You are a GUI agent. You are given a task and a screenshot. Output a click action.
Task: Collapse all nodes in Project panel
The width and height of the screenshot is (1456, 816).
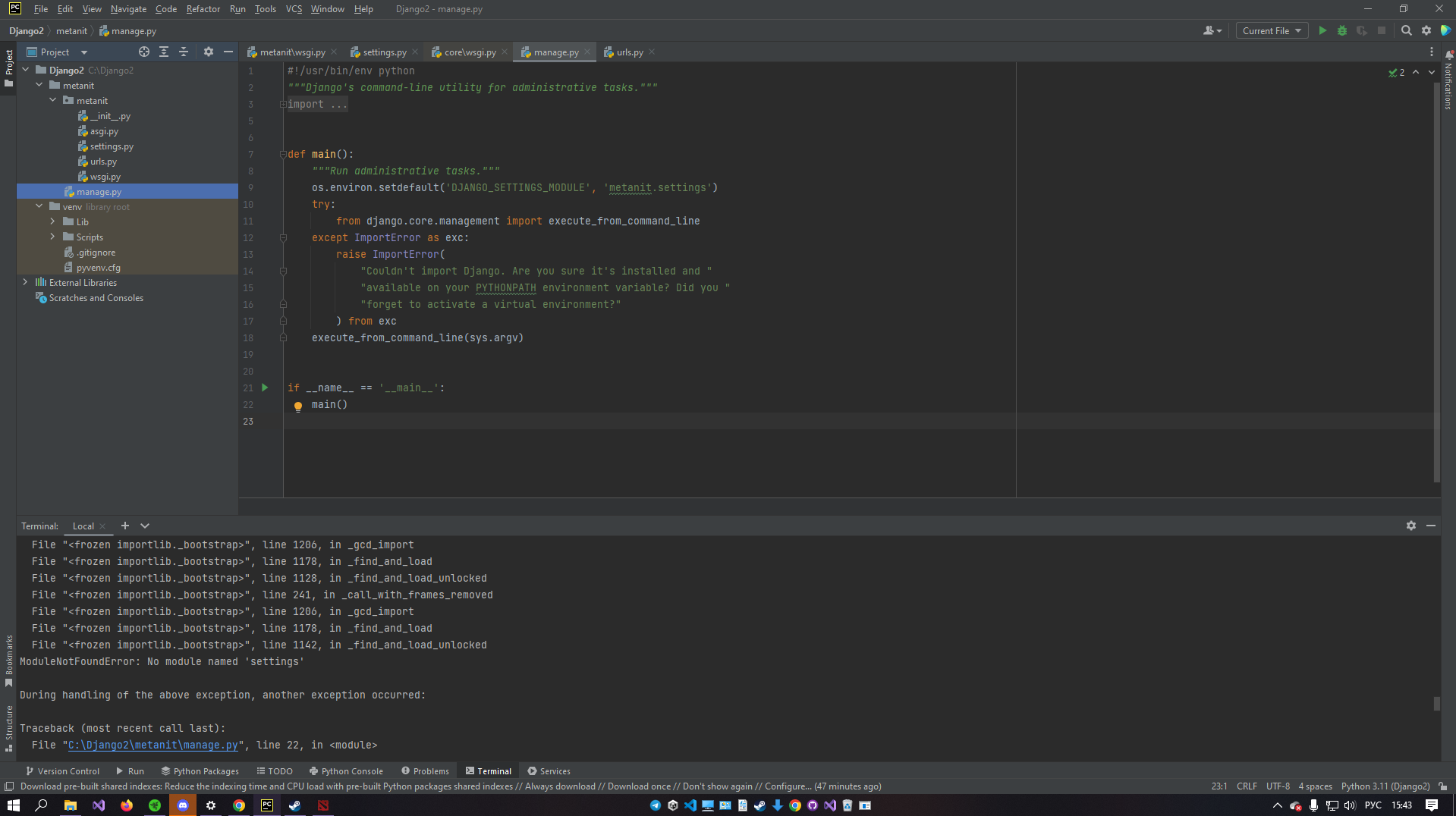click(184, 52)
